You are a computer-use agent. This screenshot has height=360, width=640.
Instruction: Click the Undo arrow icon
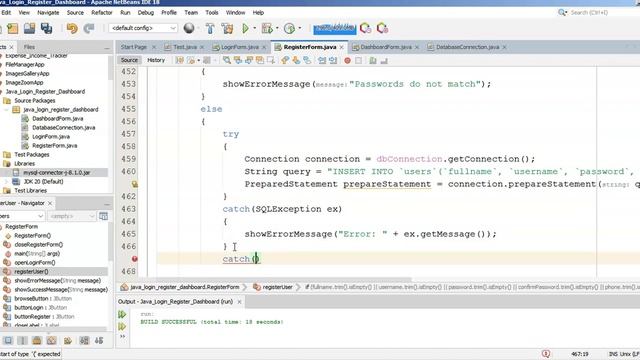(72, 28)
